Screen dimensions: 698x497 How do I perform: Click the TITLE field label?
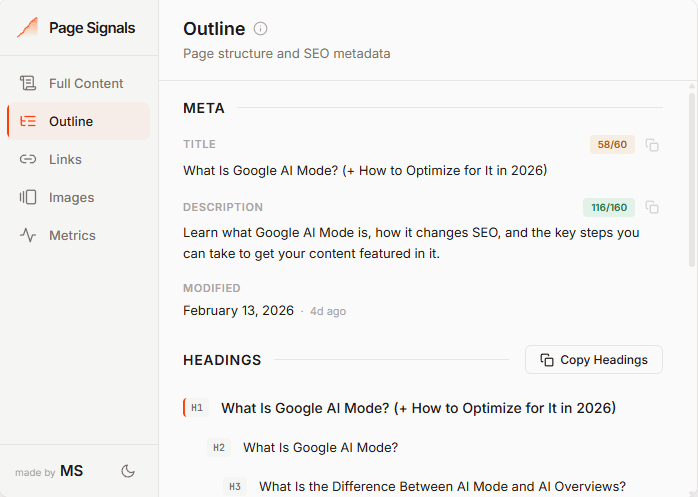[199, 144]
